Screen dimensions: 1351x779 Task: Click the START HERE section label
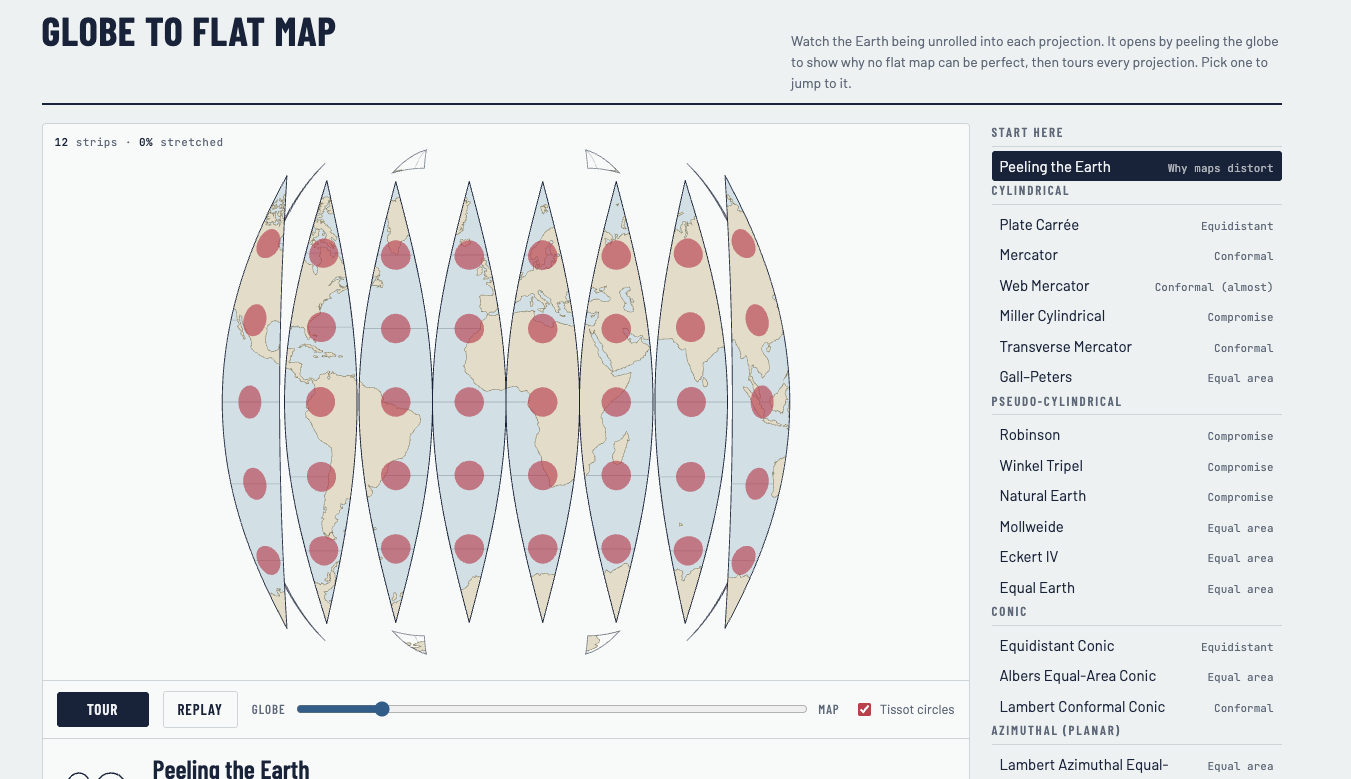point(1027,133)
